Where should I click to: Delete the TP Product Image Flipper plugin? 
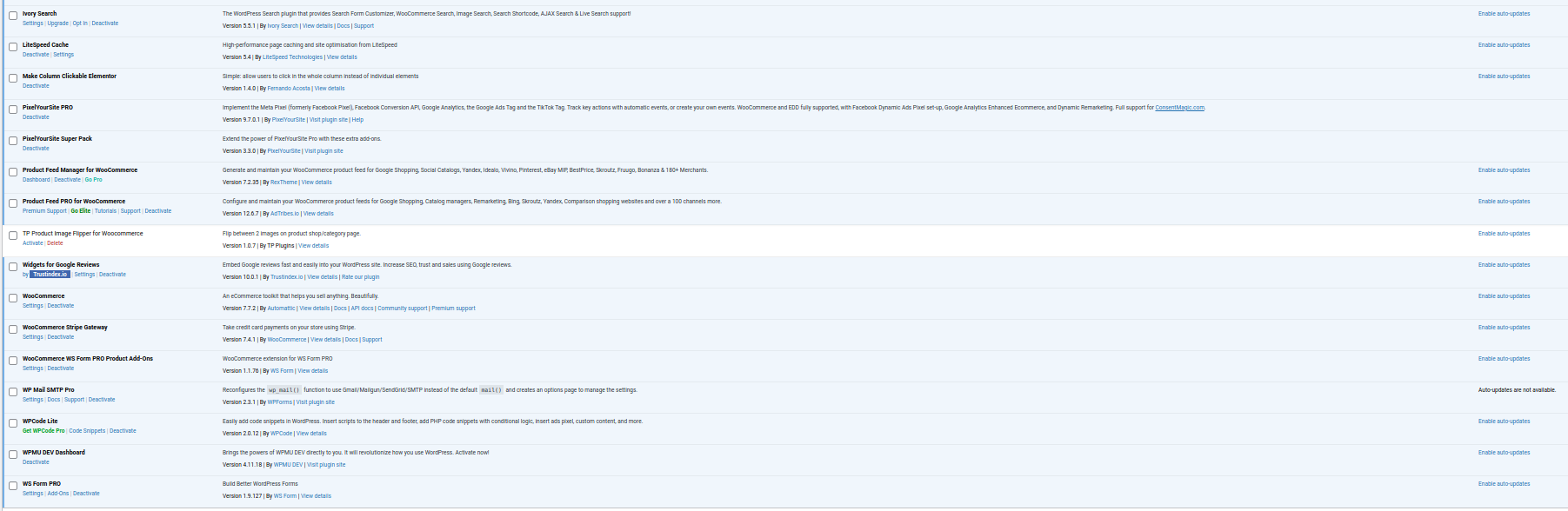55,243
